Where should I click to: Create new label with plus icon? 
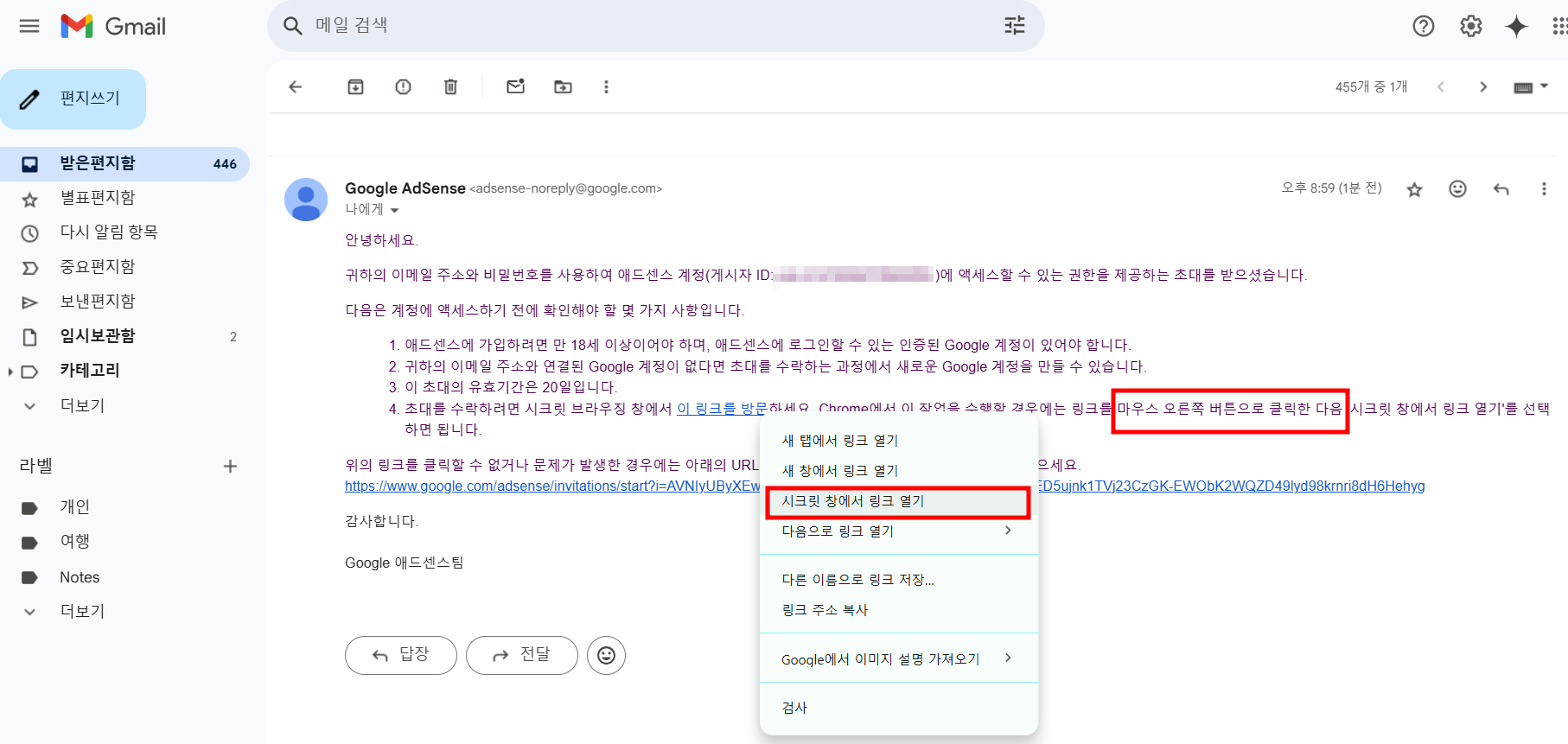230,467
